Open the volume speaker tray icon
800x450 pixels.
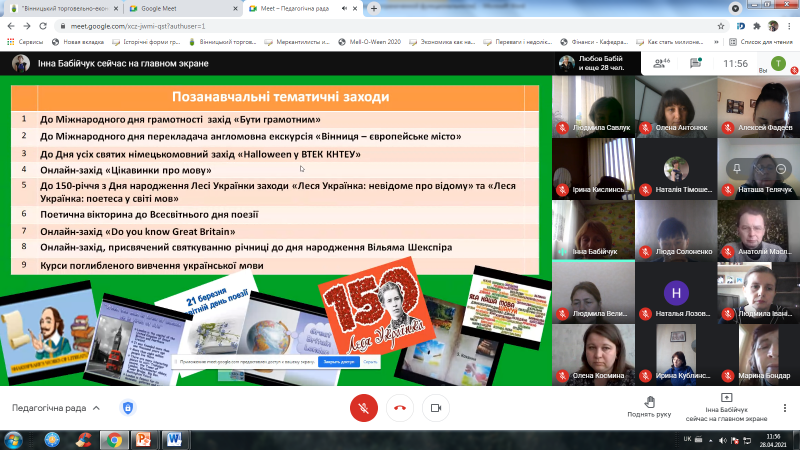pos(722,440)
